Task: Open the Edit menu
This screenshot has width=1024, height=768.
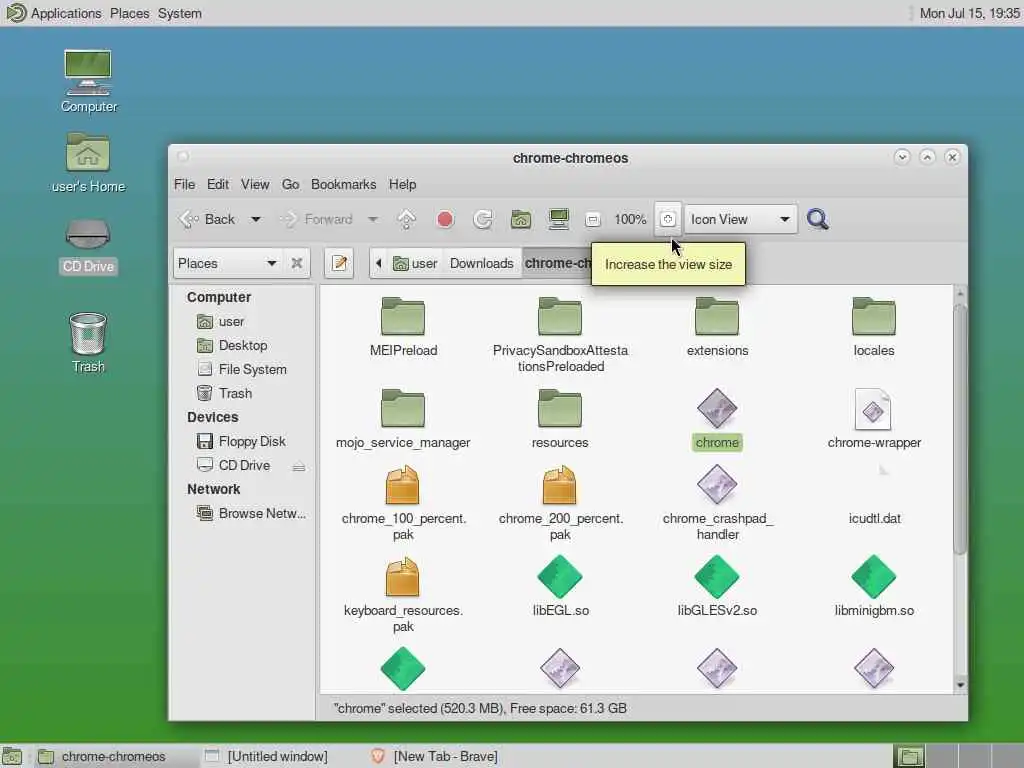Action: click(217, 184)
